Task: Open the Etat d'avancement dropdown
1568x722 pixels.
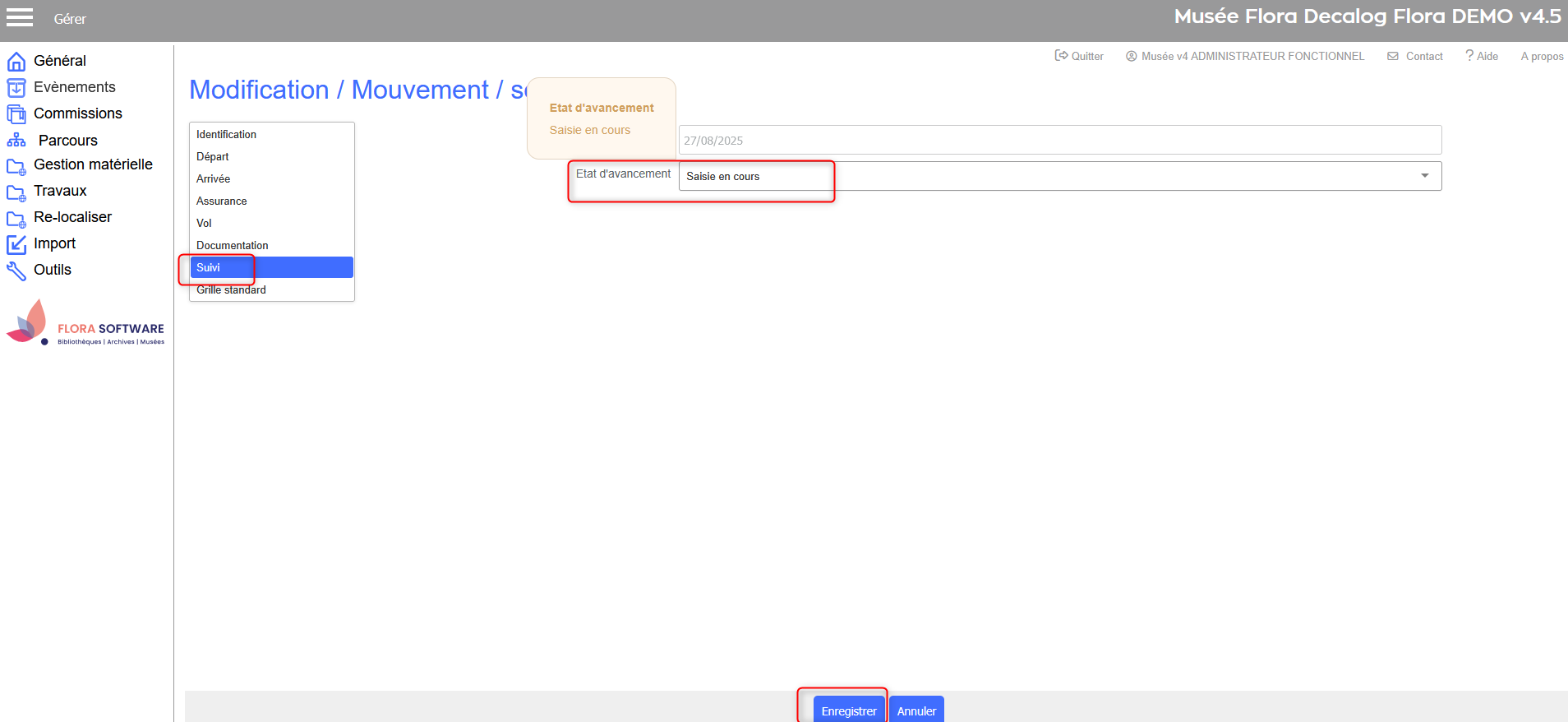Action: coord(1060,176)
